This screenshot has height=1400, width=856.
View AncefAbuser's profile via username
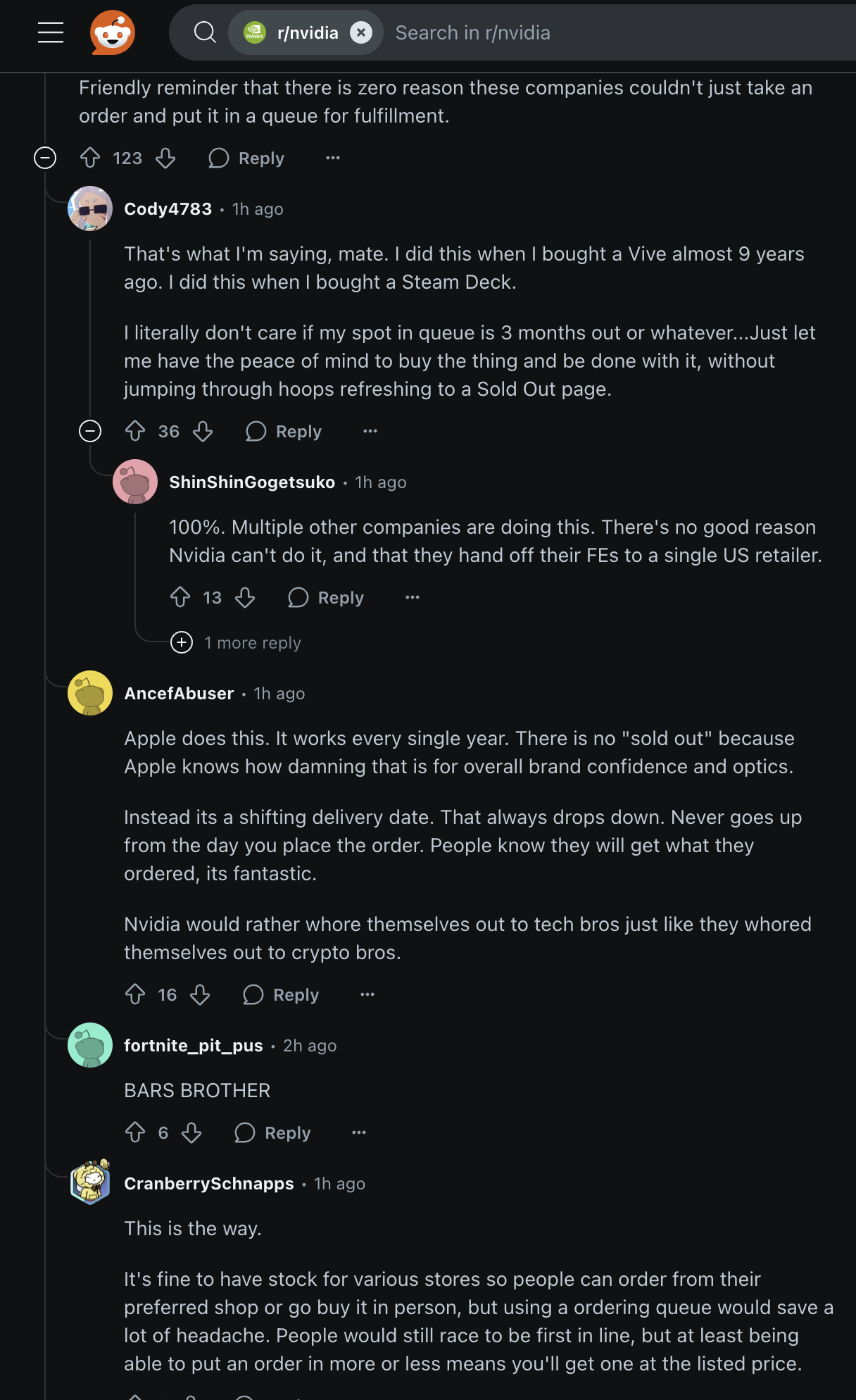pos(179,693)
